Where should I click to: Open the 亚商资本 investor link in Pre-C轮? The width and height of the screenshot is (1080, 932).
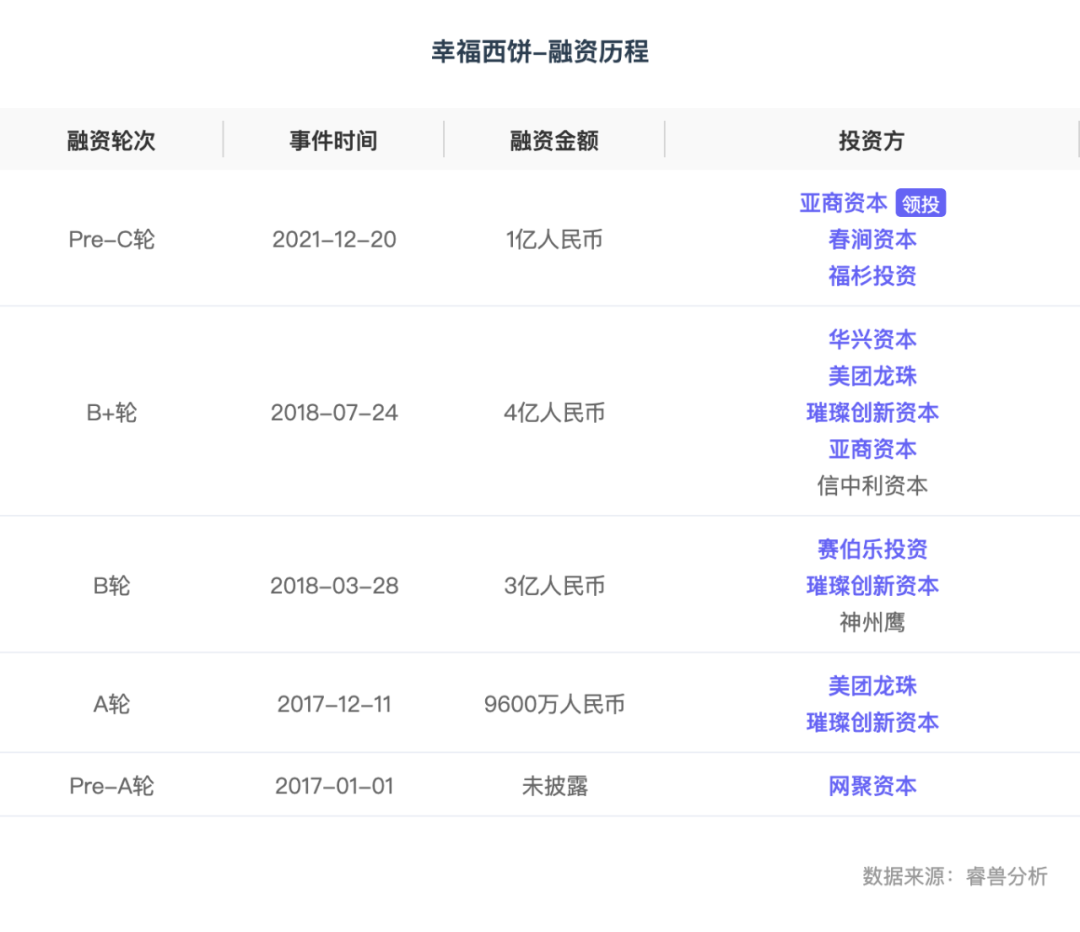point(843,202)
